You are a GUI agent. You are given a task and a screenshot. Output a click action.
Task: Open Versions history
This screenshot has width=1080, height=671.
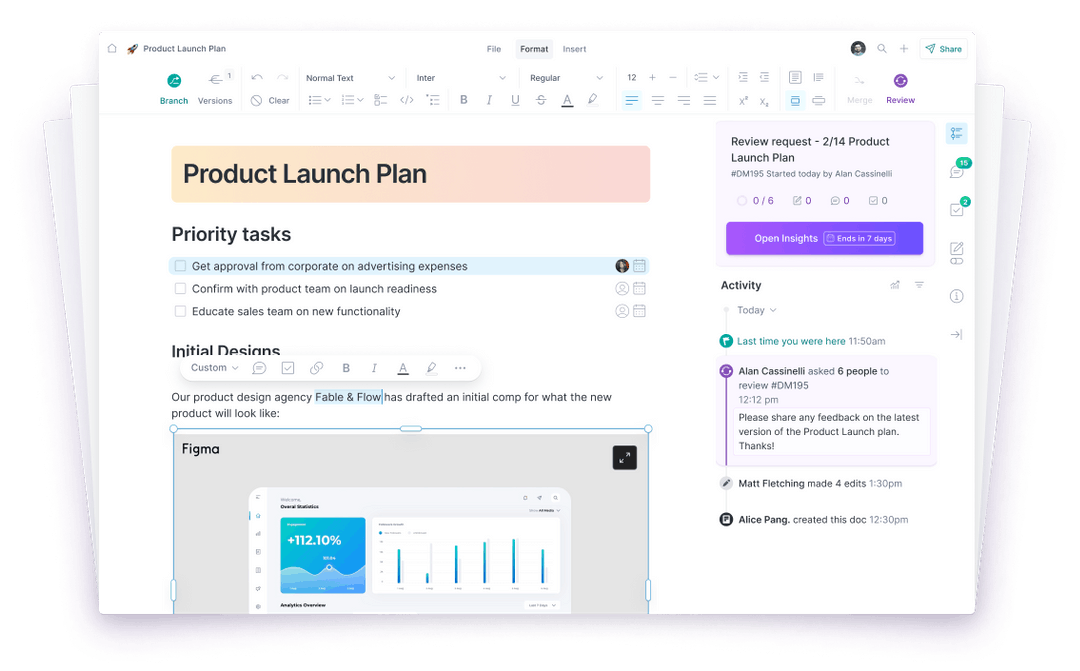215,89
